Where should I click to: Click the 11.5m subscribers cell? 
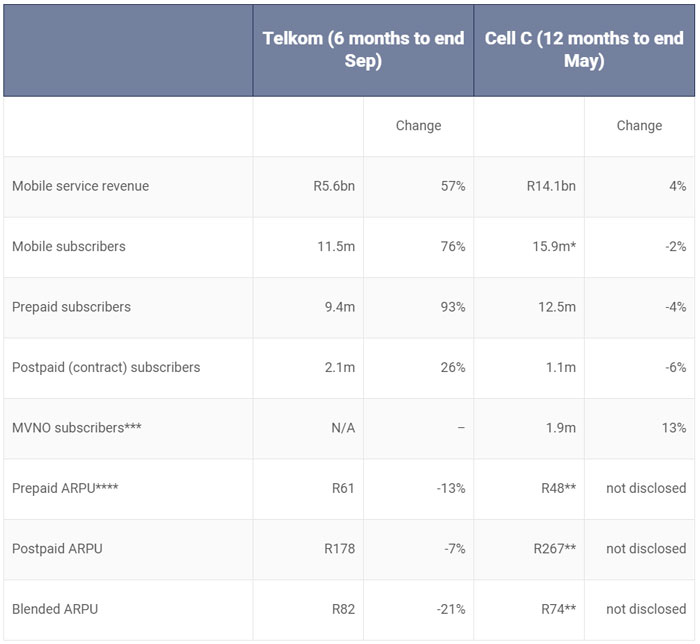[x=336, y=246]
